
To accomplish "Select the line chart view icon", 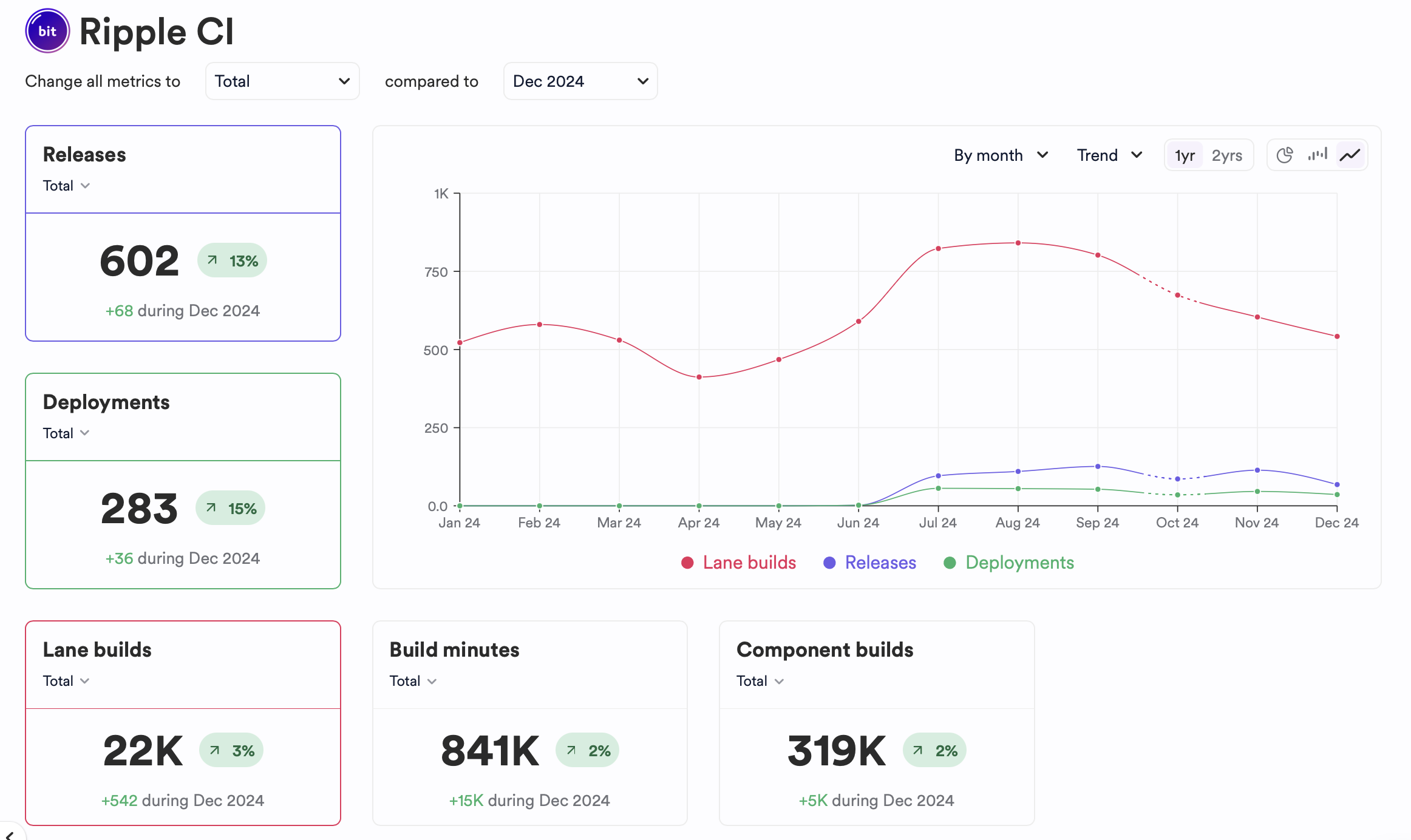I will (x=1350, y=155).
